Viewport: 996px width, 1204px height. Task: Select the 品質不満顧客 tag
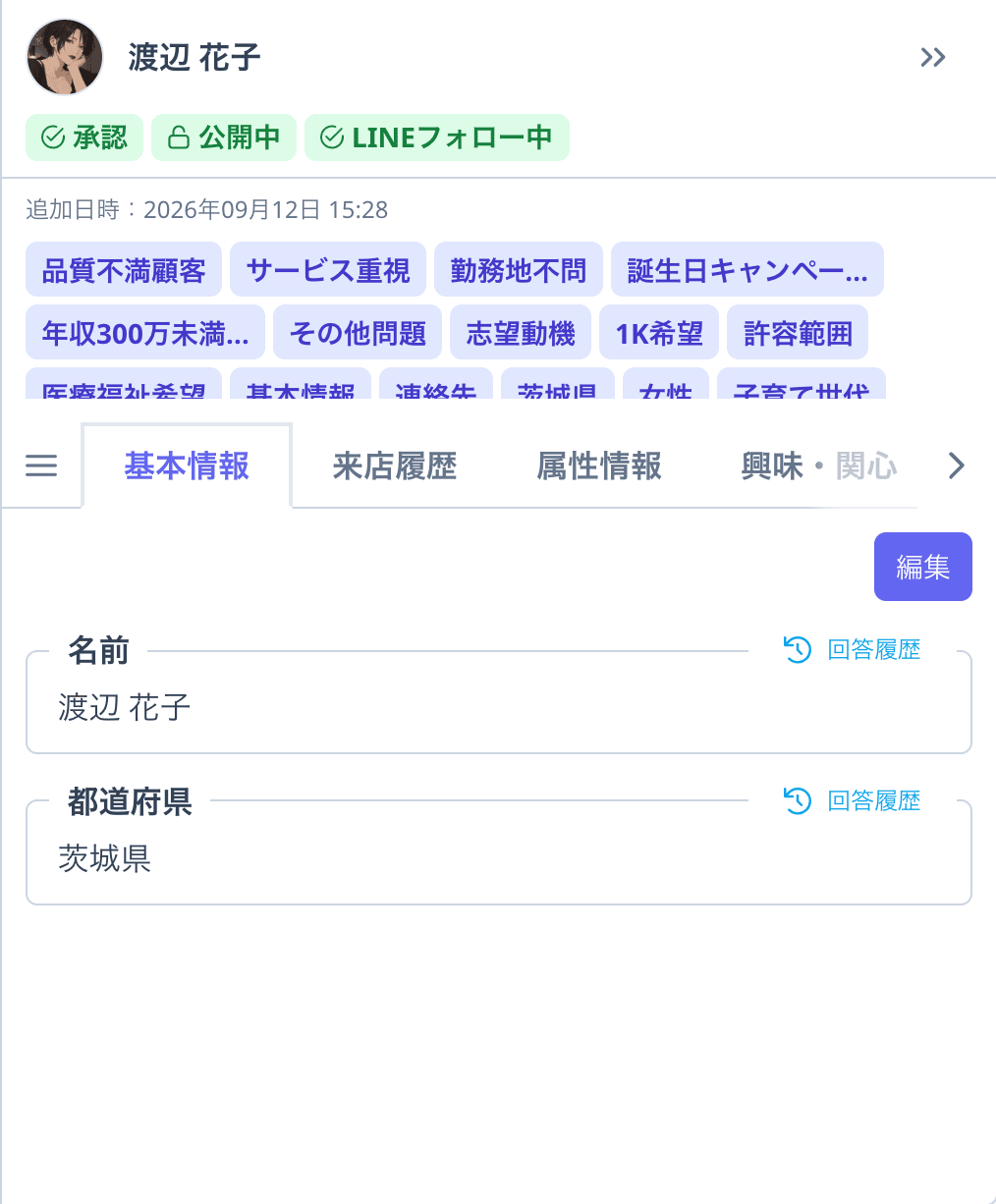pos(124,270)
